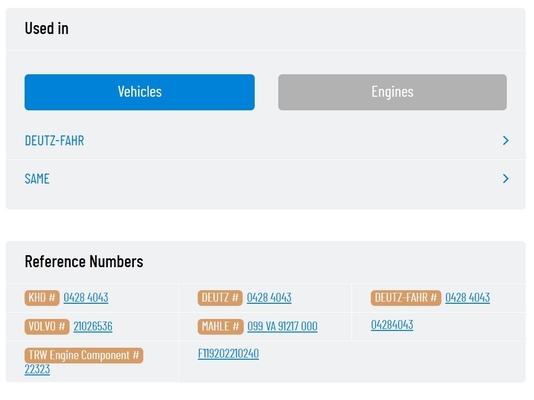
Task: Click the MAHLE # brand badge
Action: click(x=220, y=327)
